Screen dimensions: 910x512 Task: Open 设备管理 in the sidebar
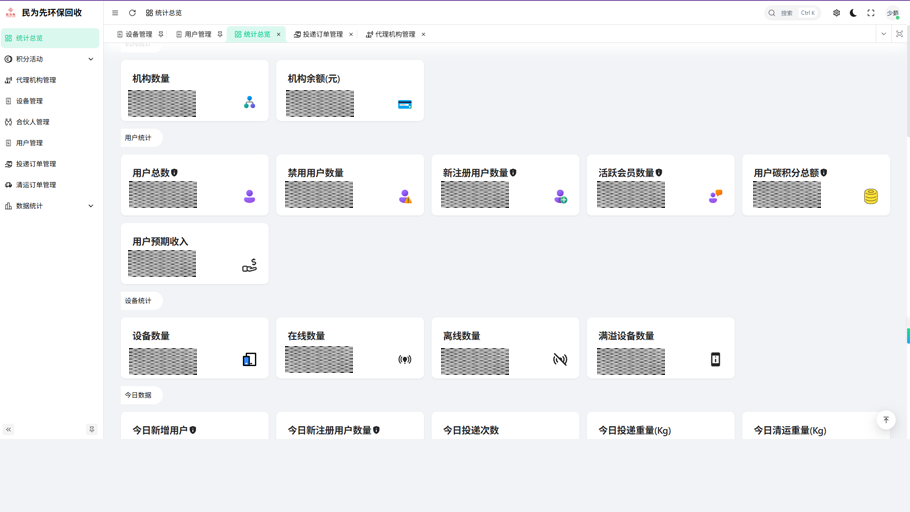coord(50,100)
